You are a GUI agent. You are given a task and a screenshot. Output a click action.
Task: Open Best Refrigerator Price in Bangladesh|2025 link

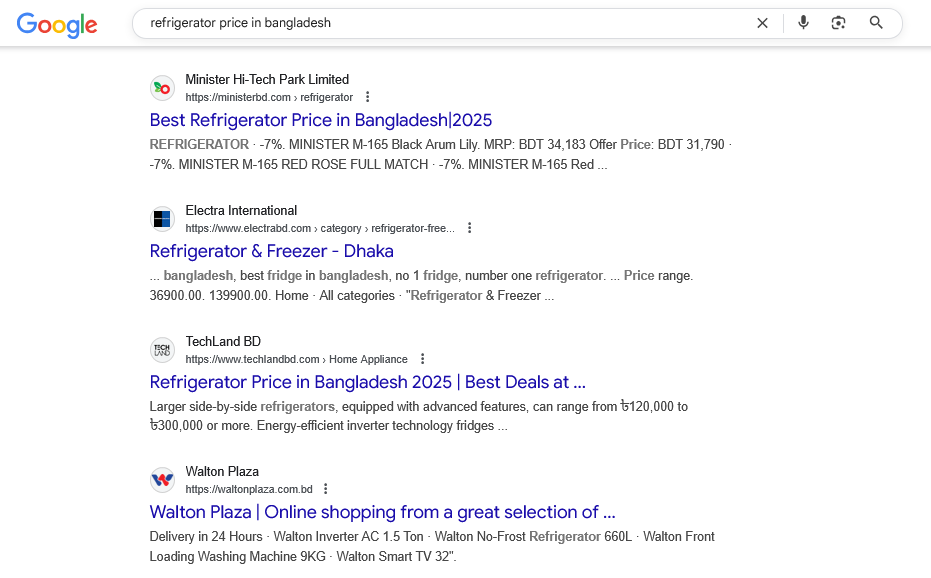[x=321, y=120]
